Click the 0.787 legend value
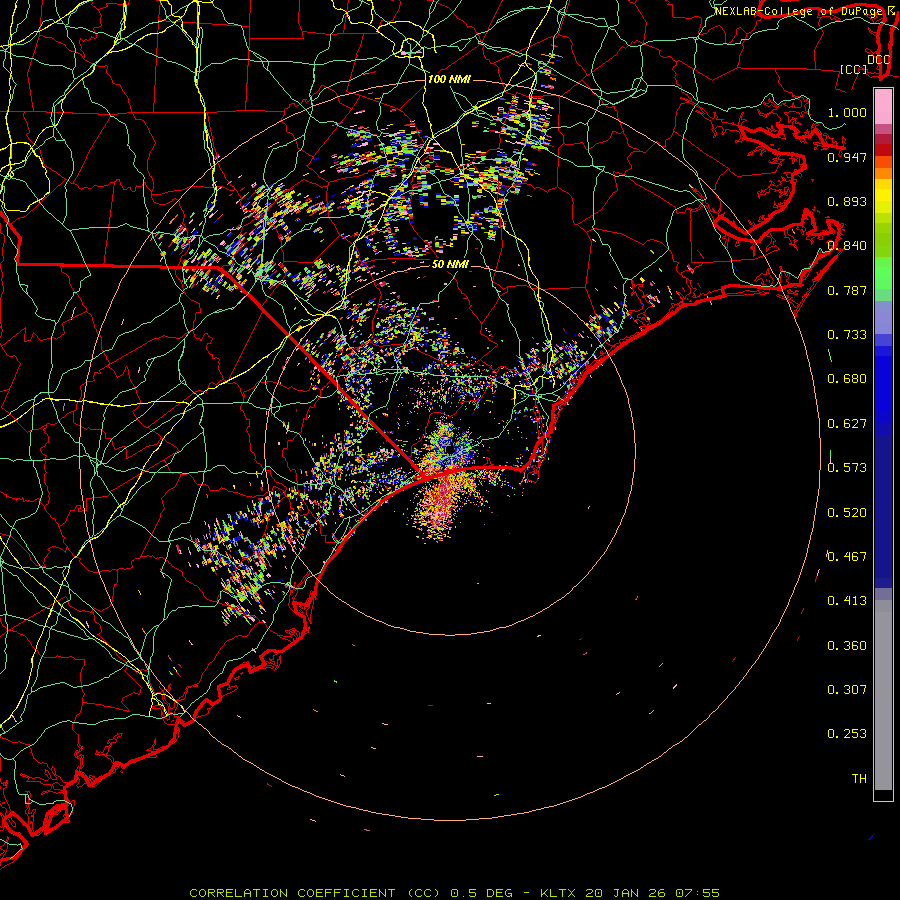 click(x=847, y=290)
